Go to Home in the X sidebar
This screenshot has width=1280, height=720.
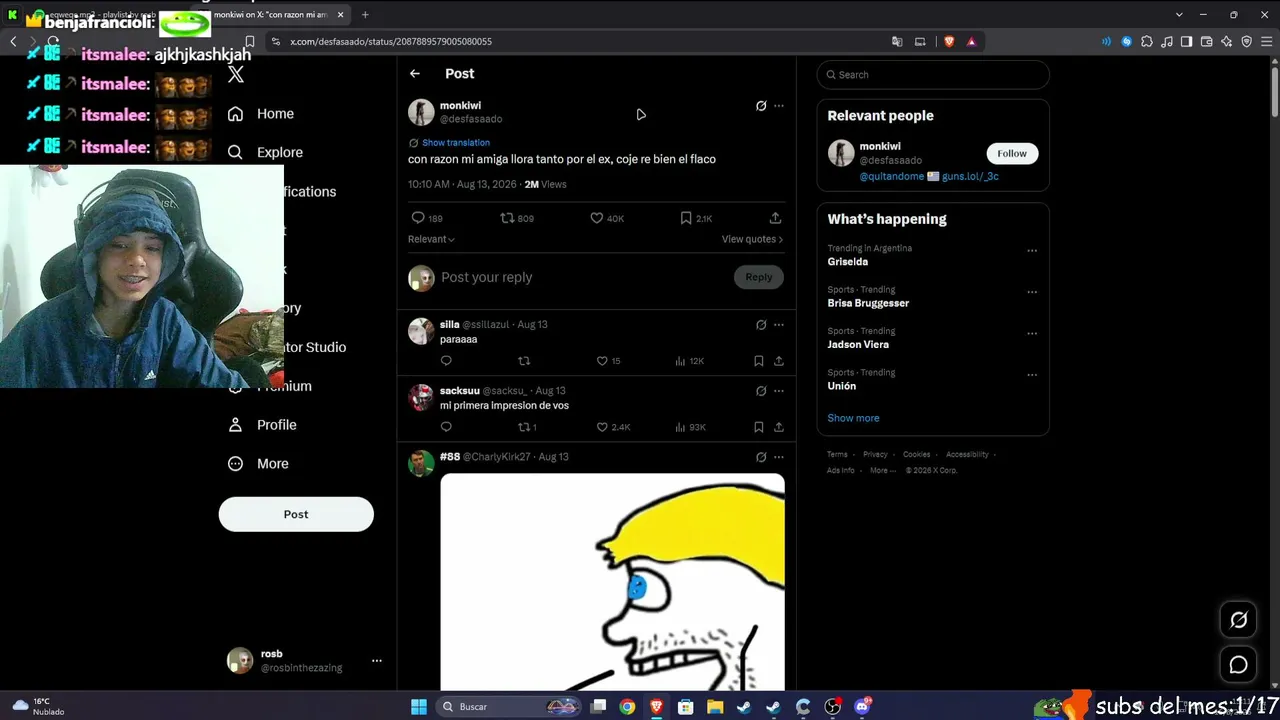[261, 114]
